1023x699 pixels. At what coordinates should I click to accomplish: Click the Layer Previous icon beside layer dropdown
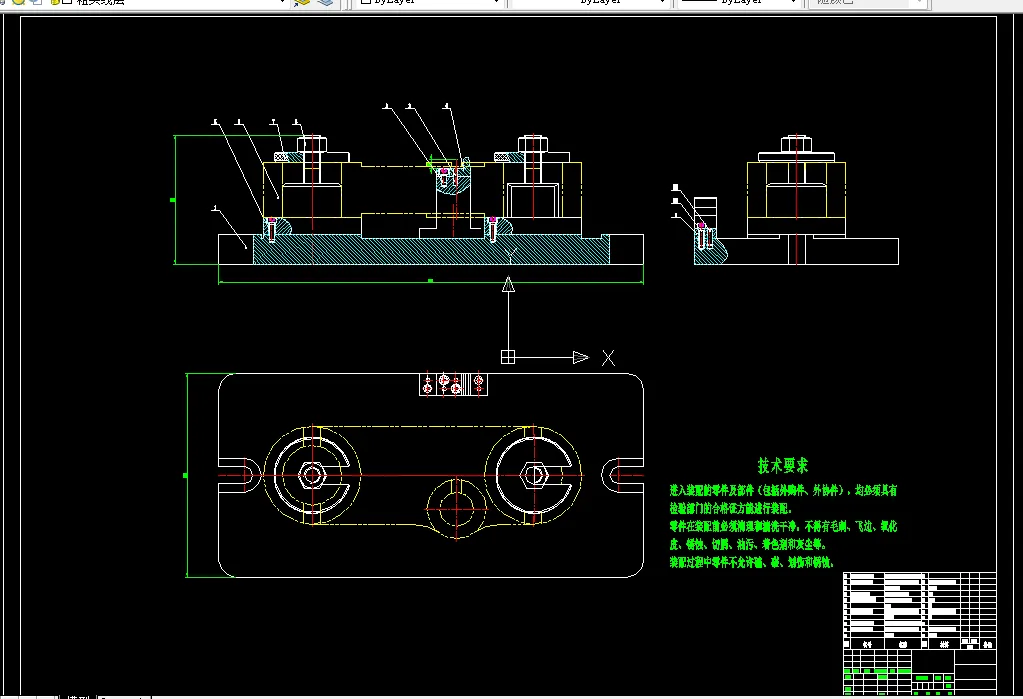303,2
